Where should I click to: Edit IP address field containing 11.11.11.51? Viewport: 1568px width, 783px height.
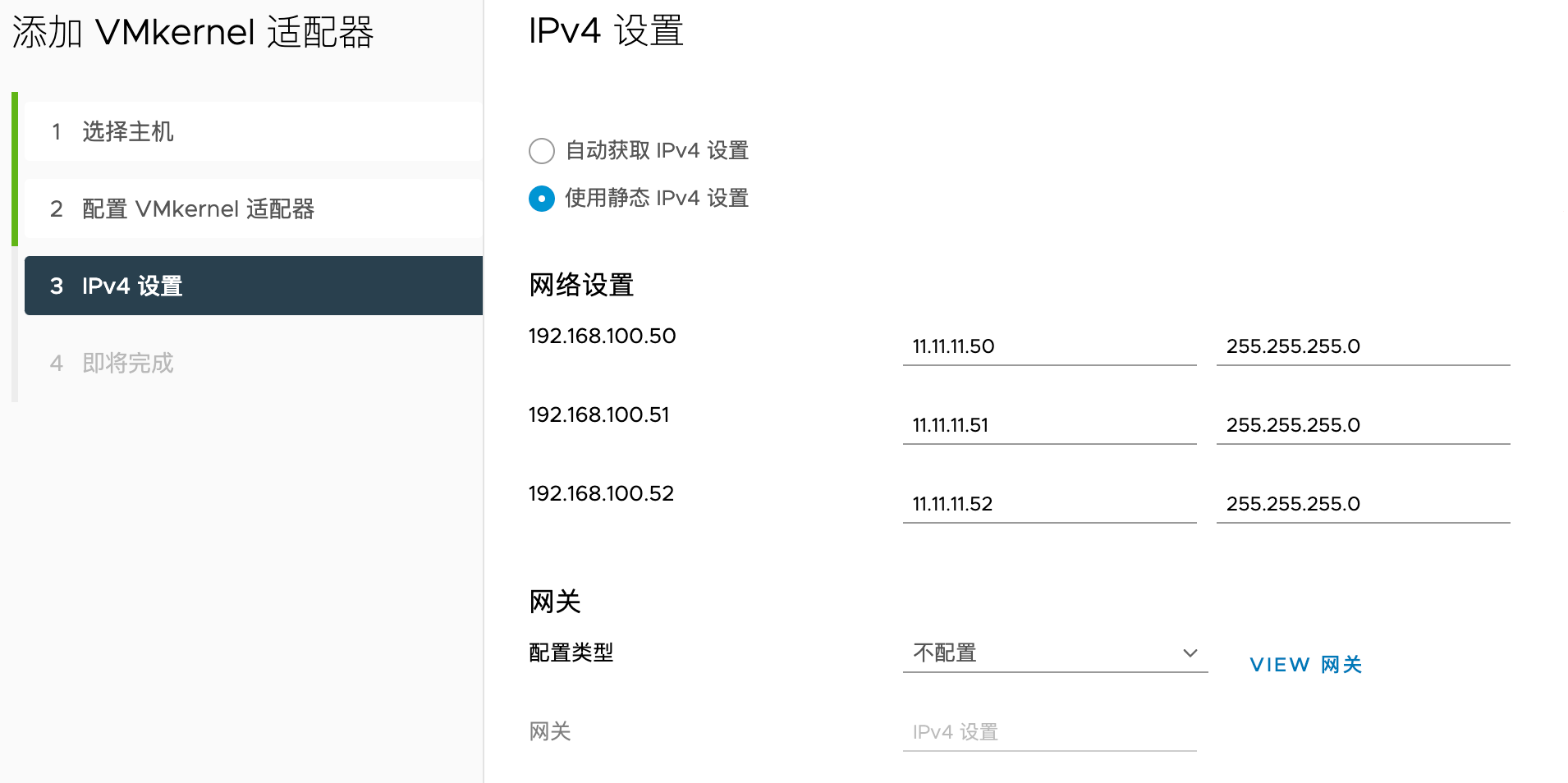click(x=1049, y=425)
